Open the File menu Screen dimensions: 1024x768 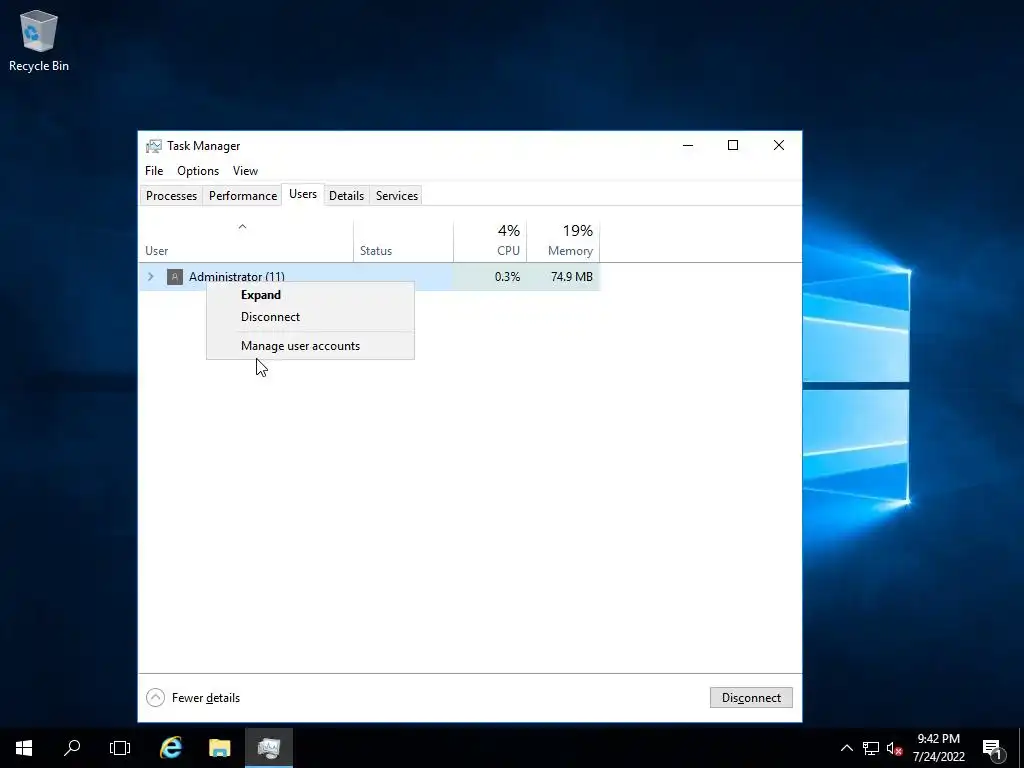pos(154,170)
